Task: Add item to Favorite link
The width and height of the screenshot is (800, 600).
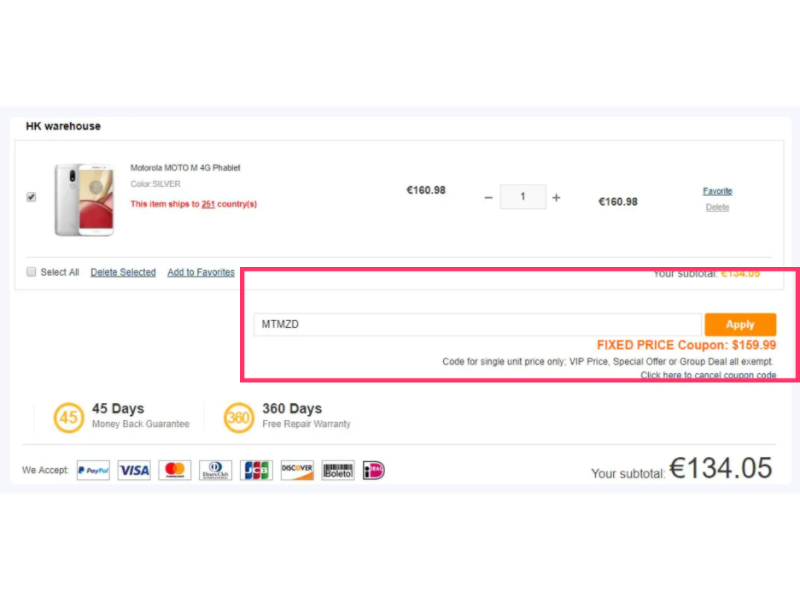Action: click(x=717, y=191)
